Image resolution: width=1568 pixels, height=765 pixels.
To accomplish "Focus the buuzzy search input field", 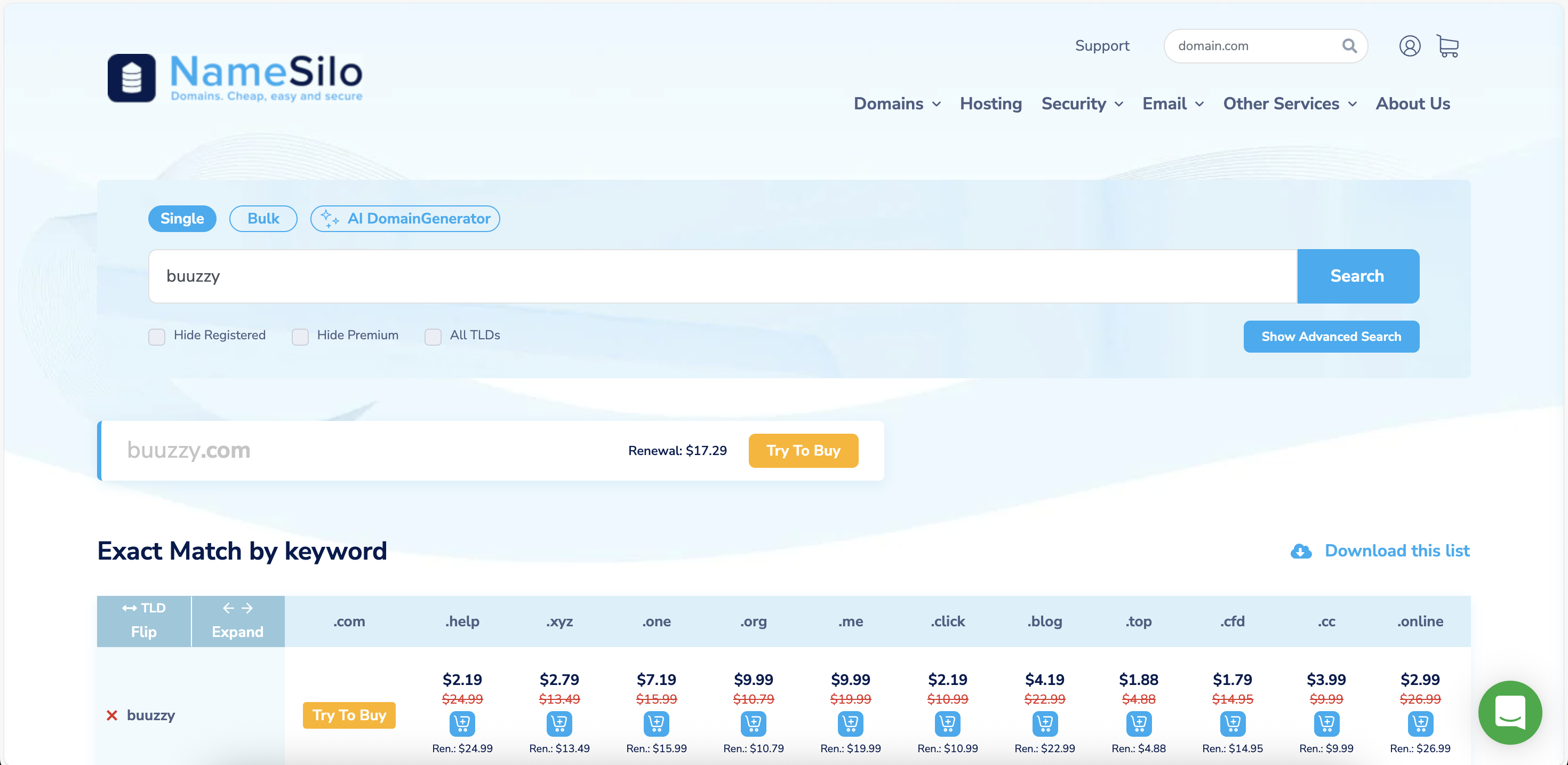I will pyautogui.click(x=723, y=276).
